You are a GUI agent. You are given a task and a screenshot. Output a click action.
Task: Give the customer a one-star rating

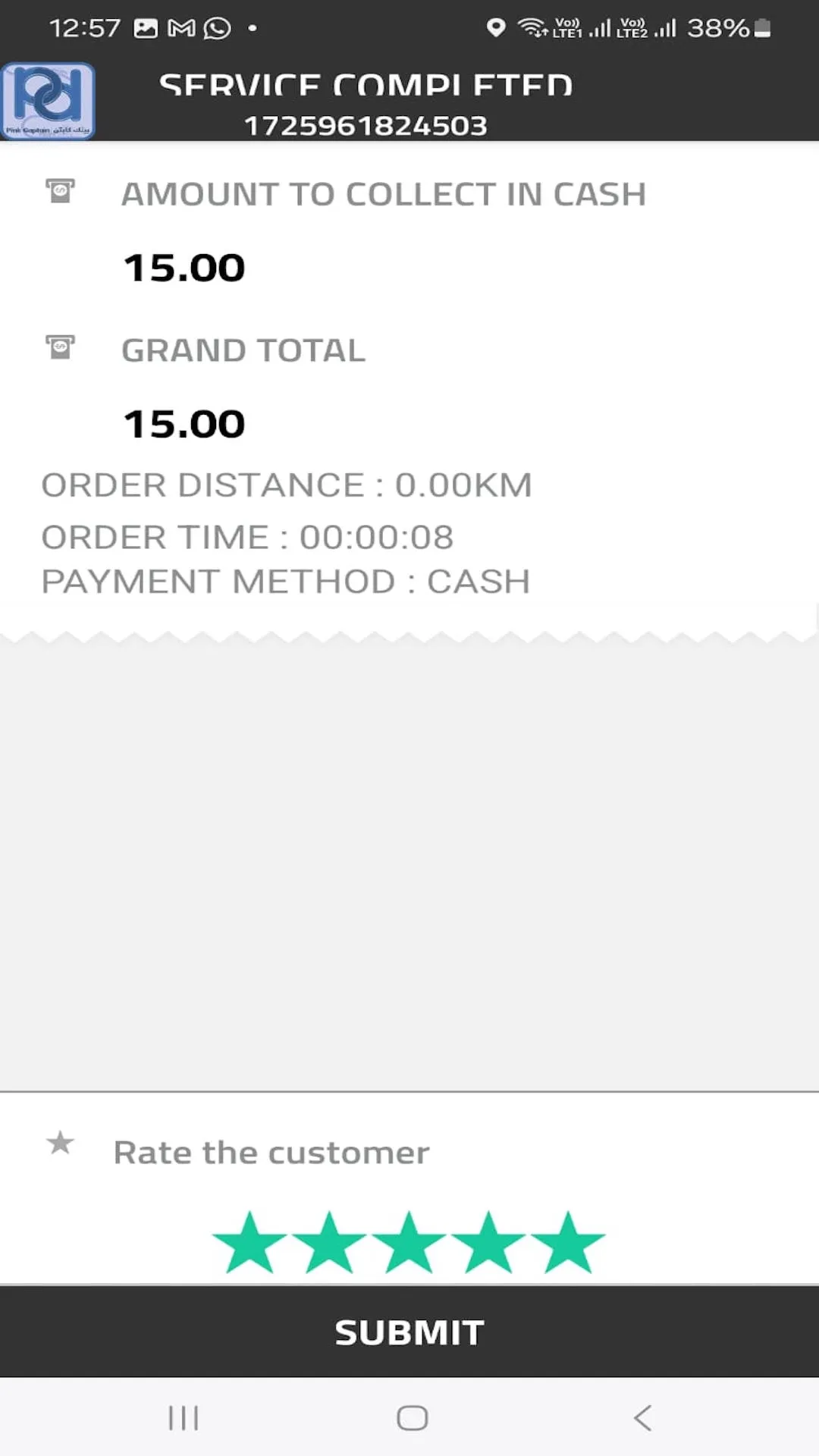[x=249, y=1241]
